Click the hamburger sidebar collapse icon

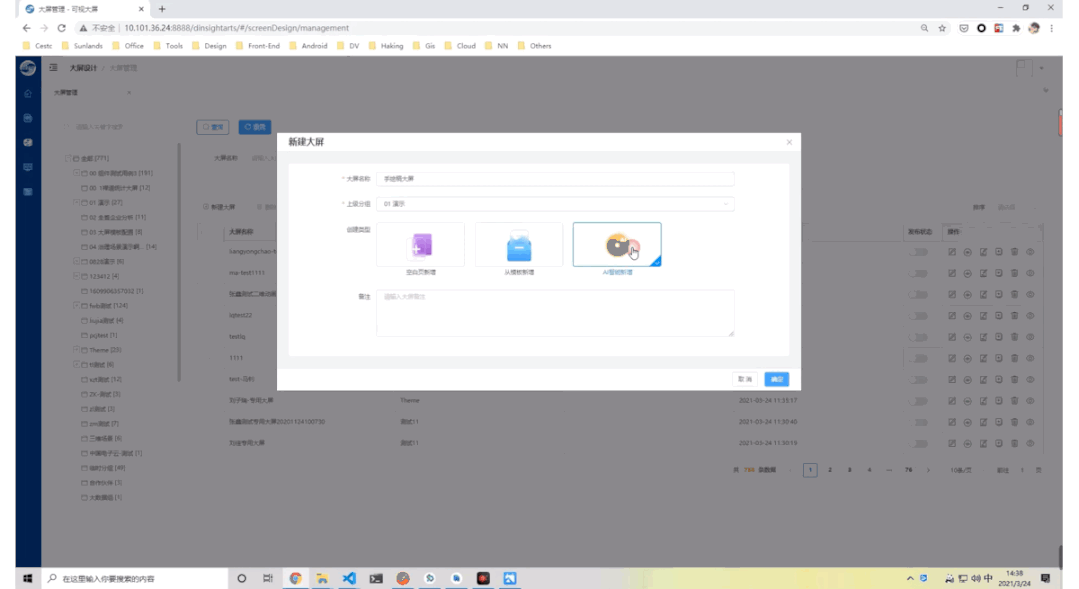point(54,68)
